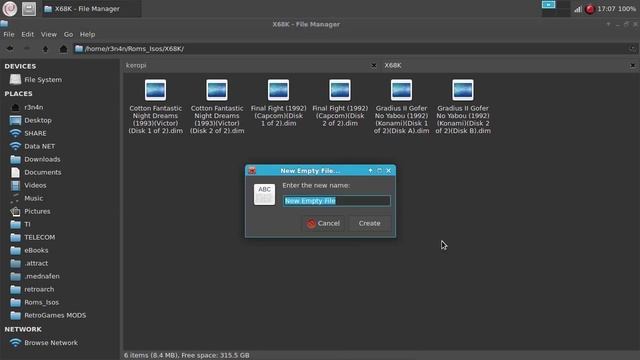Viewport: 640px width, 360px height.
Task: Go forward with the forward arrow
Action: (x=27, y=49)
